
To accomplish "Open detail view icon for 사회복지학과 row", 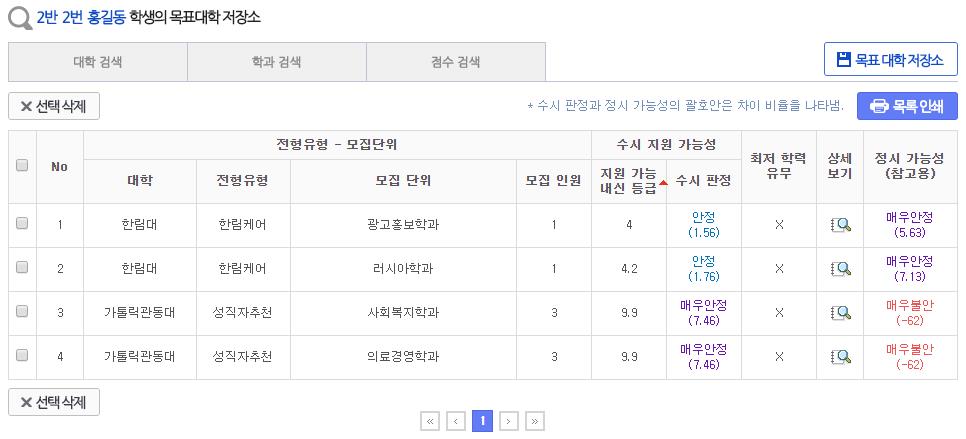I will click(840, 313).
